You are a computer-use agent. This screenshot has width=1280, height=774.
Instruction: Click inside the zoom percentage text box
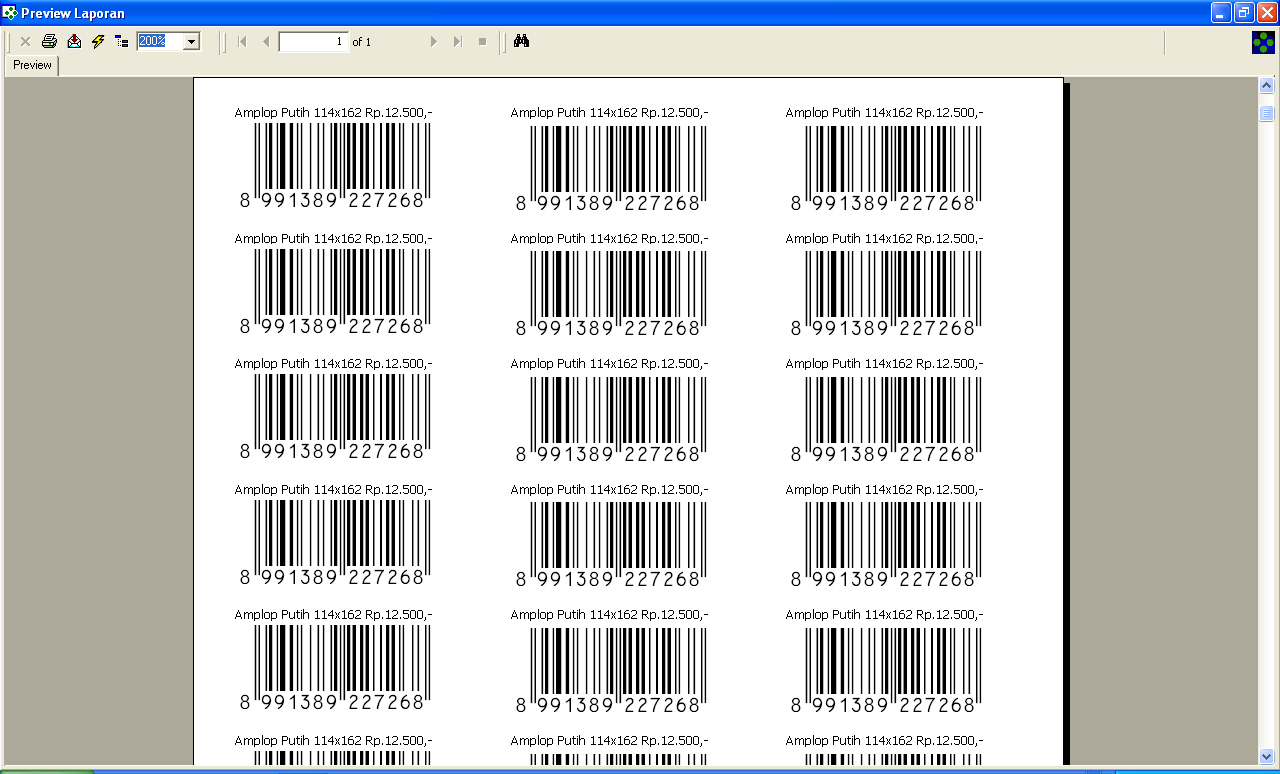160,41
